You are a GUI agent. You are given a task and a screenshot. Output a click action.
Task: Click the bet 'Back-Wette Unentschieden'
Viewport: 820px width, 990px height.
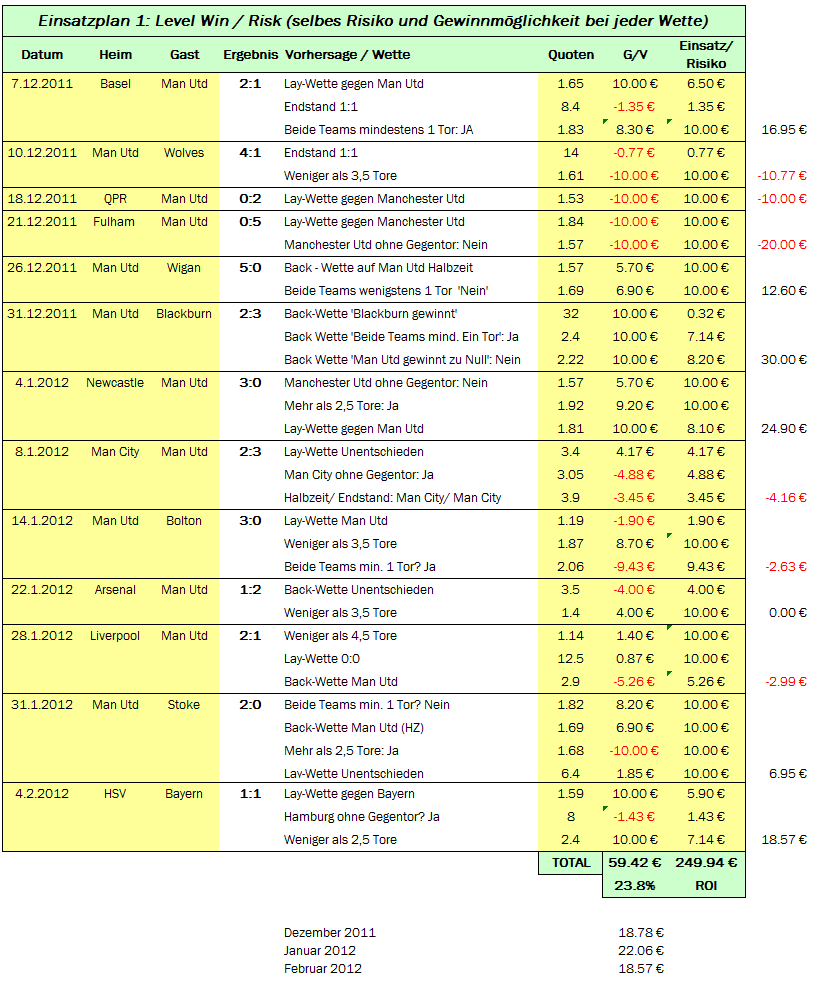point(359,590)
